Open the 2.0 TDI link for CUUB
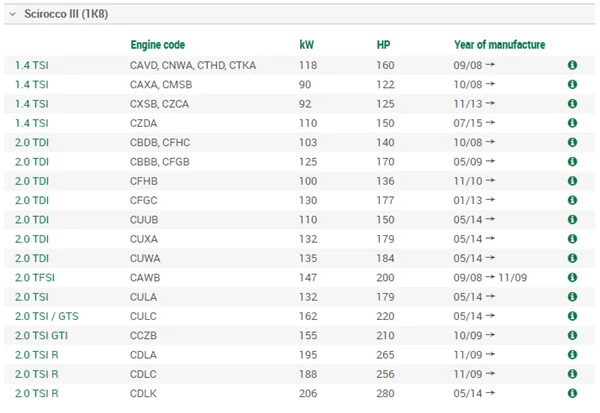The width and height of the screenshot is (600, 413). pyautogui.click(x=32, y=220)
